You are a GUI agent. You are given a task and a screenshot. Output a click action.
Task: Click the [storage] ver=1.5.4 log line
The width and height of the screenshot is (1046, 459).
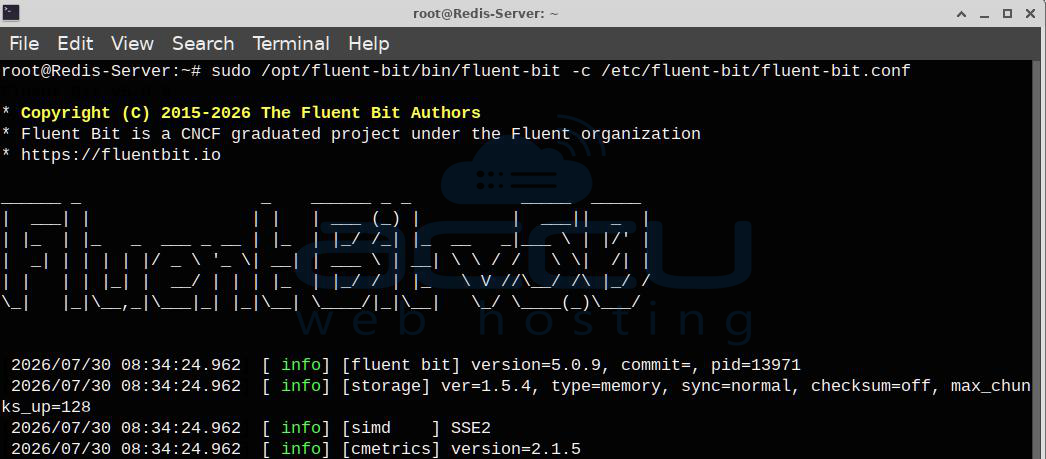pos(521,386)
